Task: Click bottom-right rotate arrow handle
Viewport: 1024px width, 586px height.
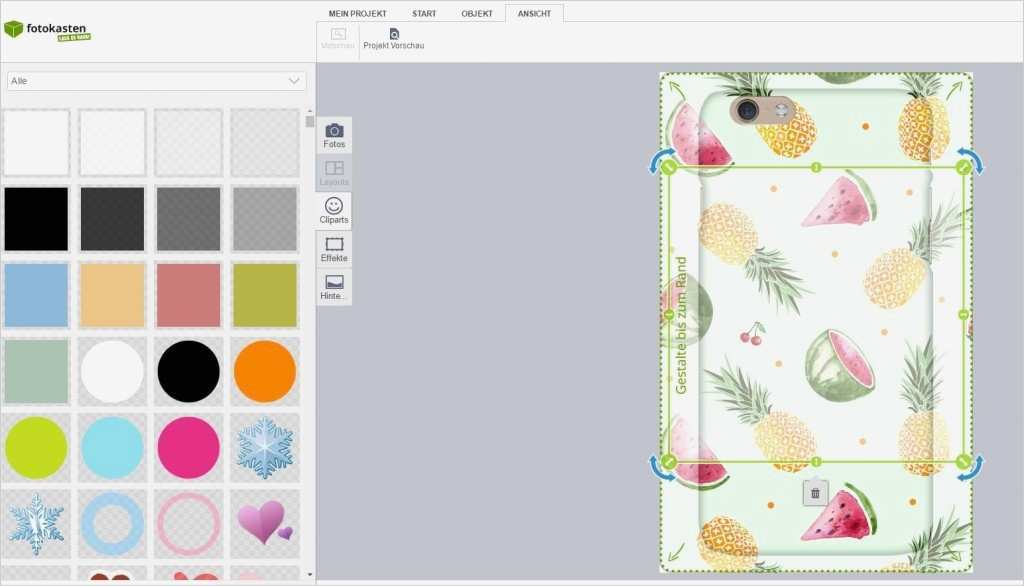Action: tap(972, 469)
